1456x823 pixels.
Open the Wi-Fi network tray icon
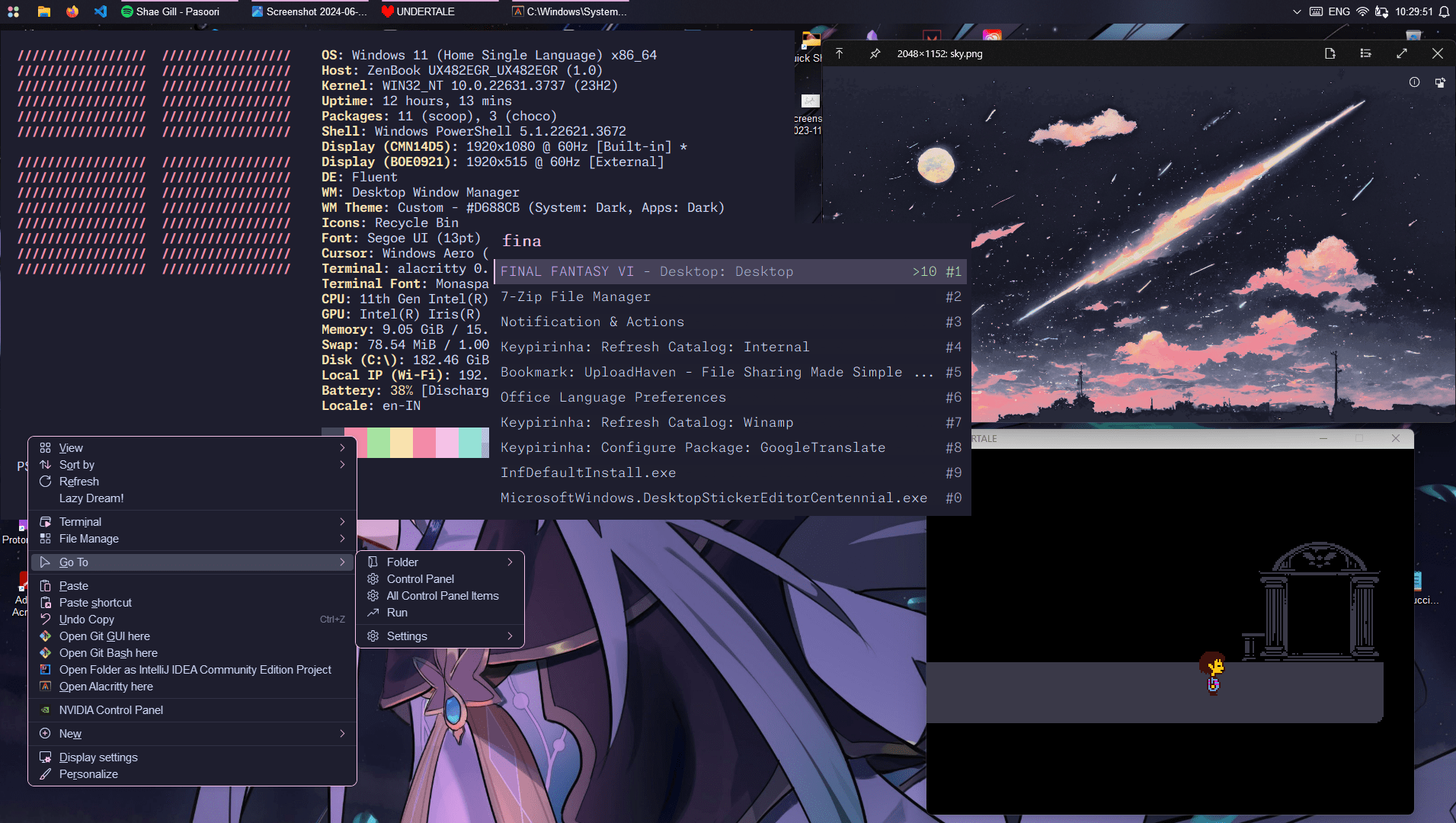point(1362,11)
